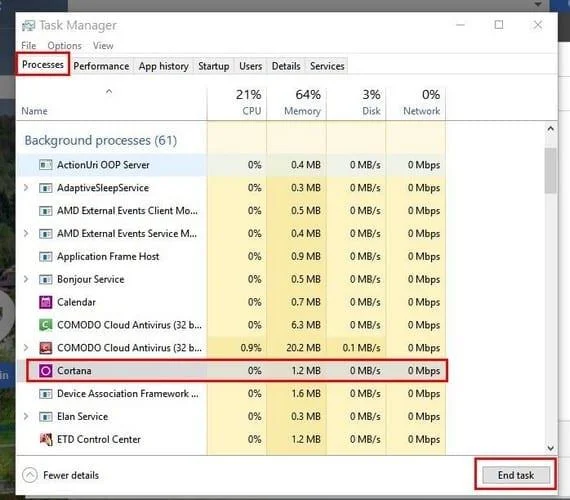Click the 20.2 MB memory value
This screenshot has width=570, height=500.
tap(303, 348)
